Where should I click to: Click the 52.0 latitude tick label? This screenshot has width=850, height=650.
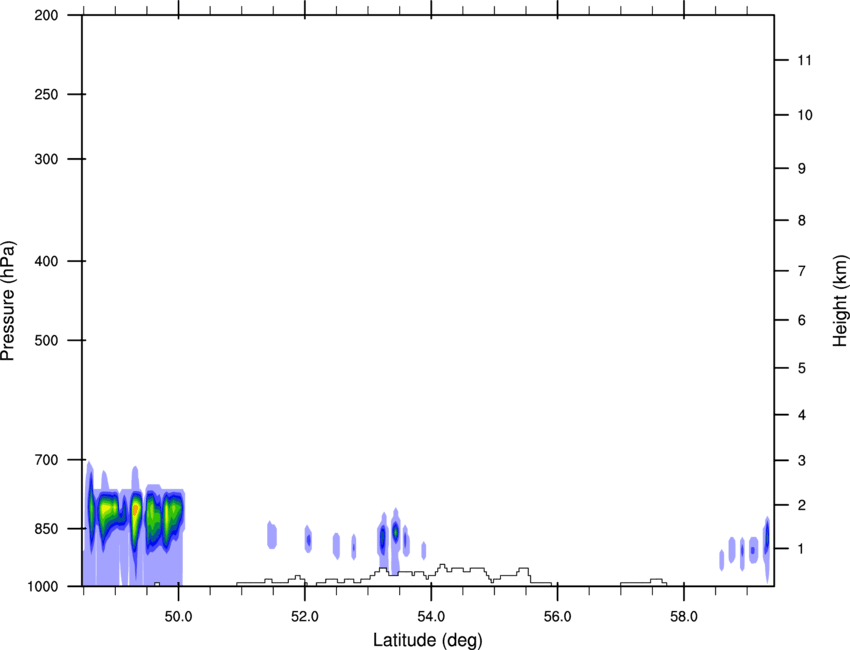point(305,617)
